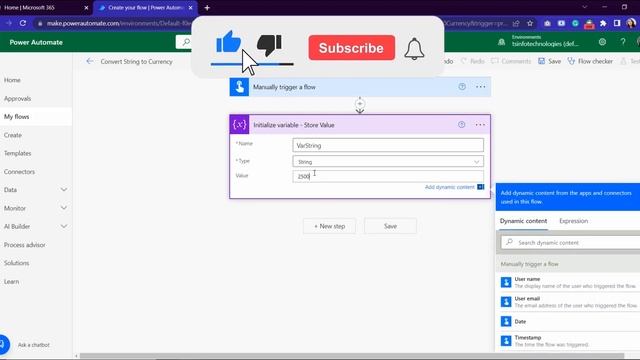
Task: Expand the AI Builder menu in sidebar
Action: 64,227
